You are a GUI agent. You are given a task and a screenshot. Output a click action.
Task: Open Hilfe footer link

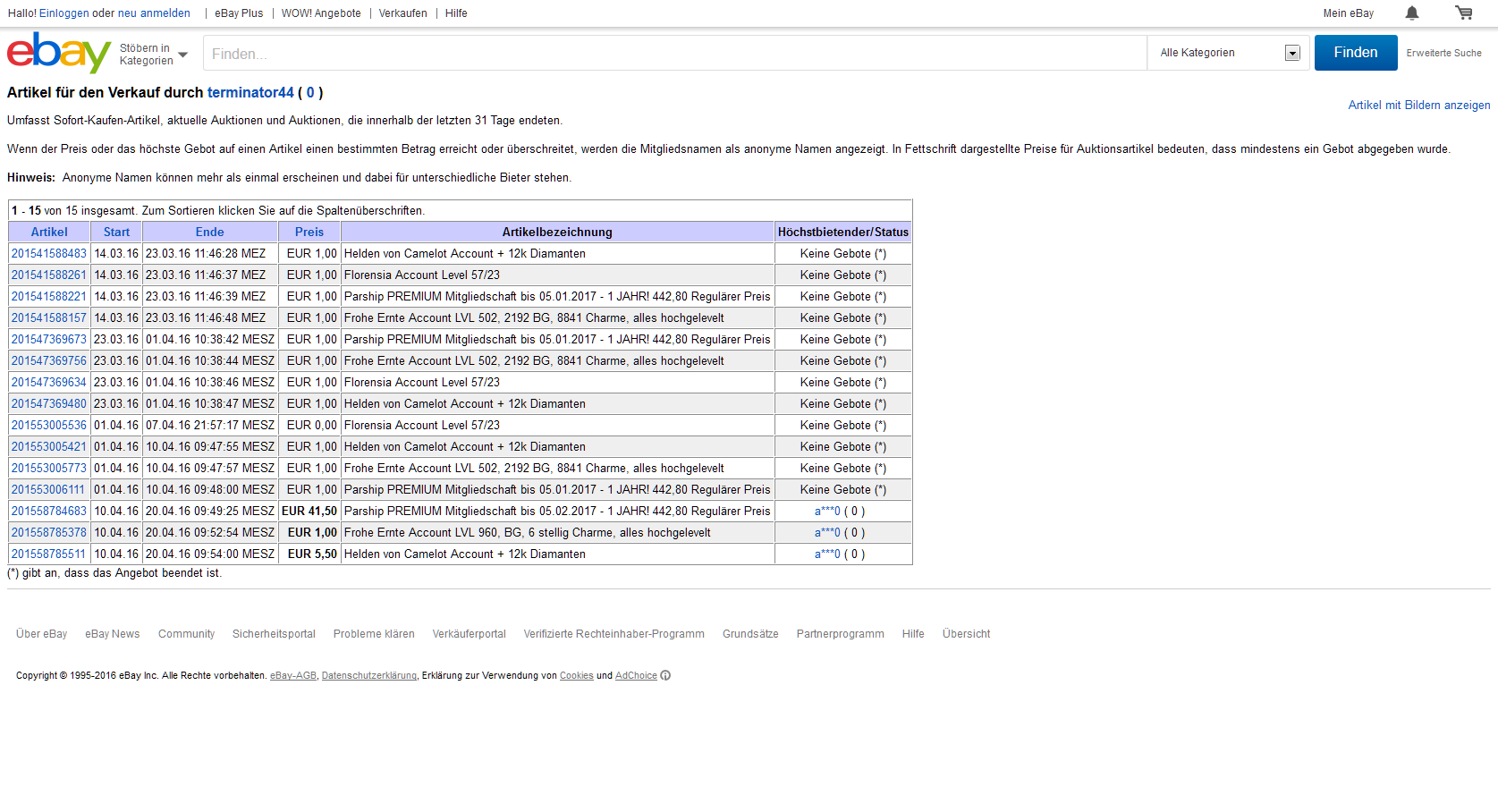point(913,634)
